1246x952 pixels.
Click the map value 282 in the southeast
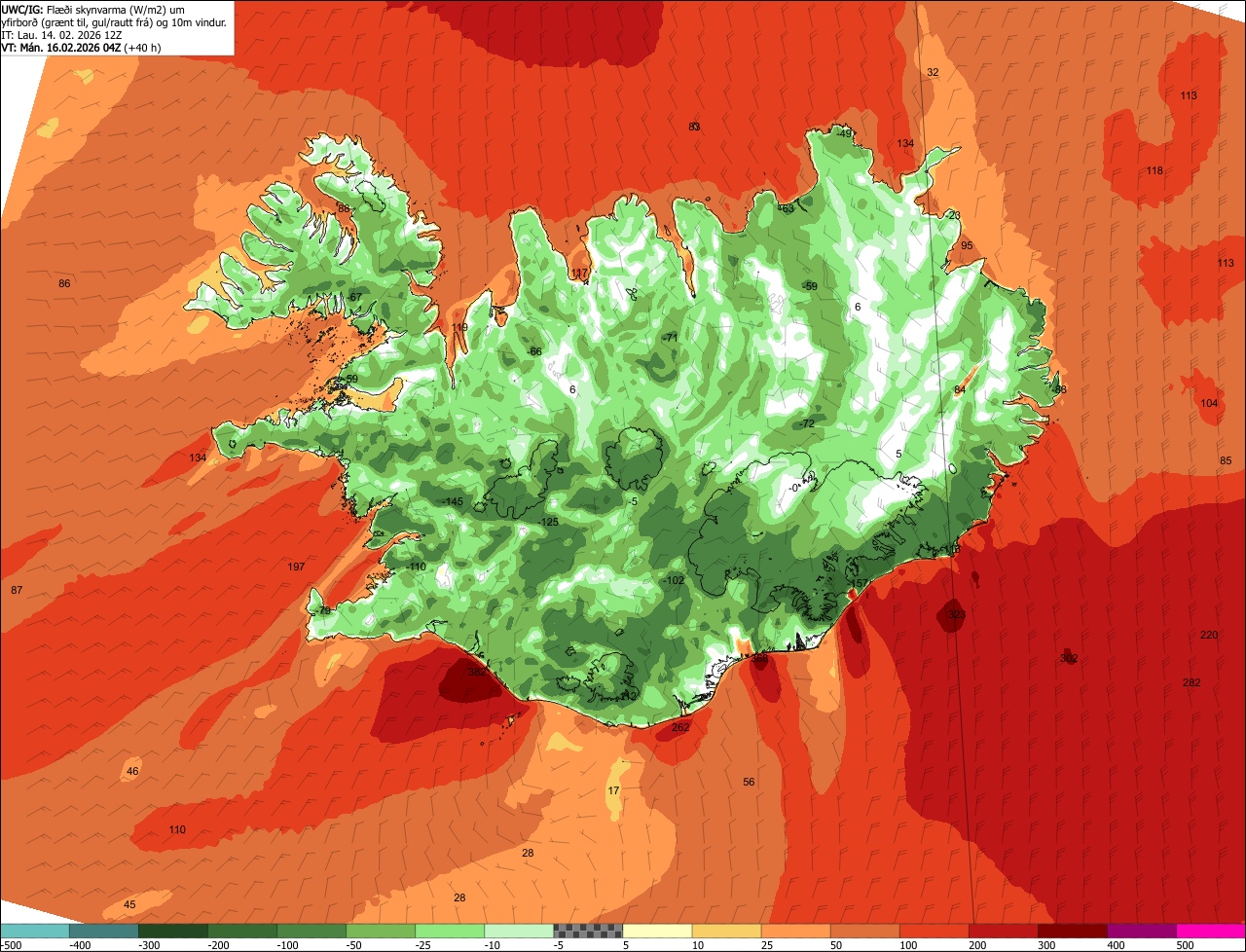1191,682
